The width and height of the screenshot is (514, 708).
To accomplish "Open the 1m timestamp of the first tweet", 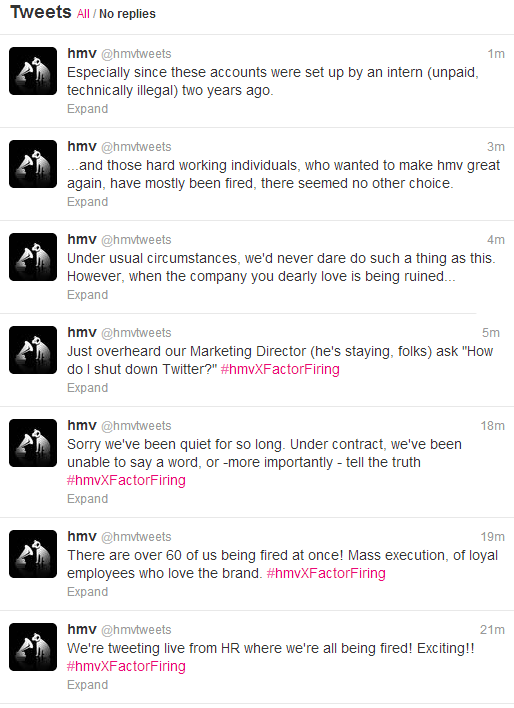I will pyautogui.click(x=496, y=54).
